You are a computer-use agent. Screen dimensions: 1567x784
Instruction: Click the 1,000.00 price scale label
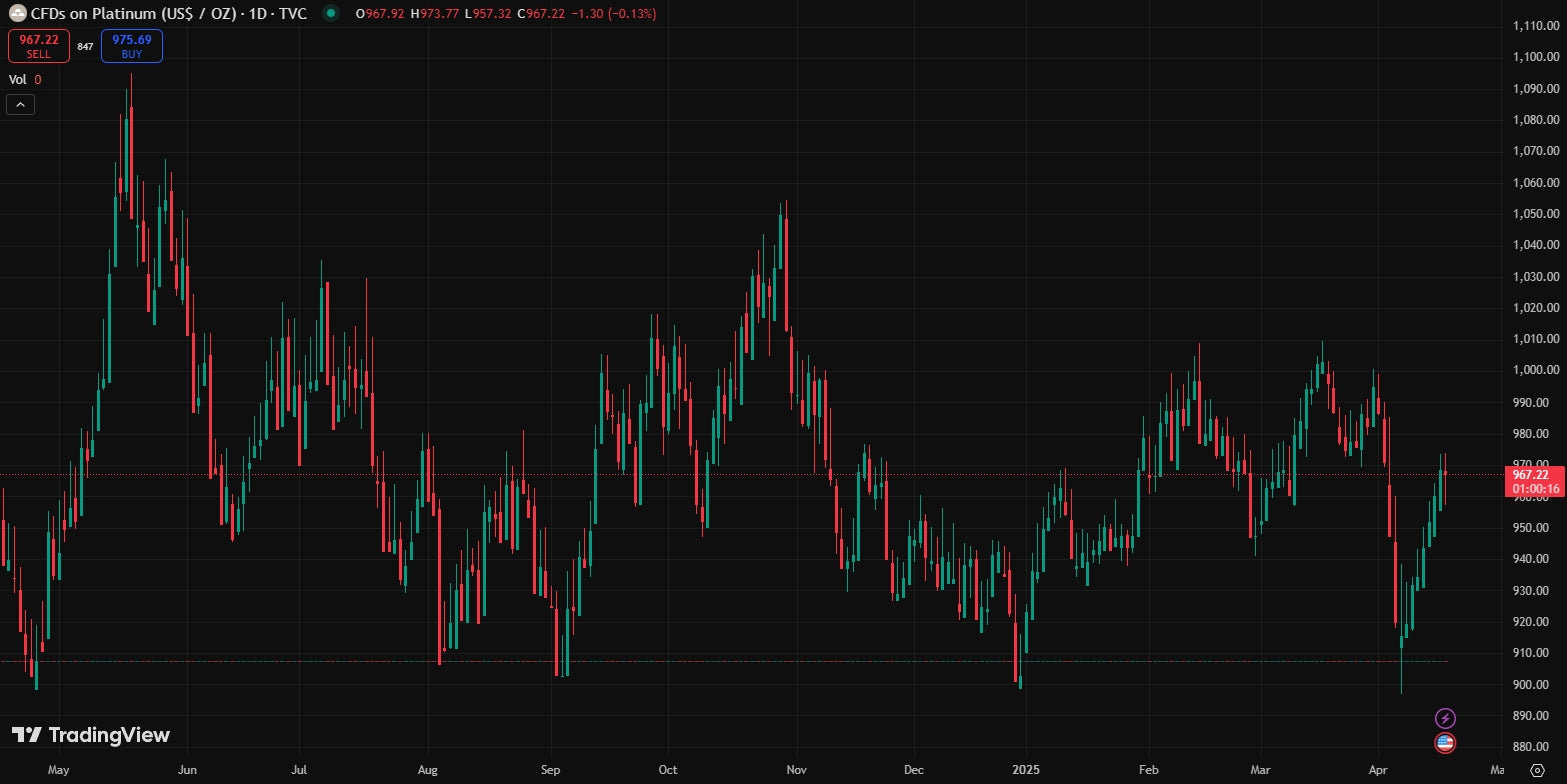click(x=1536, y=370)
